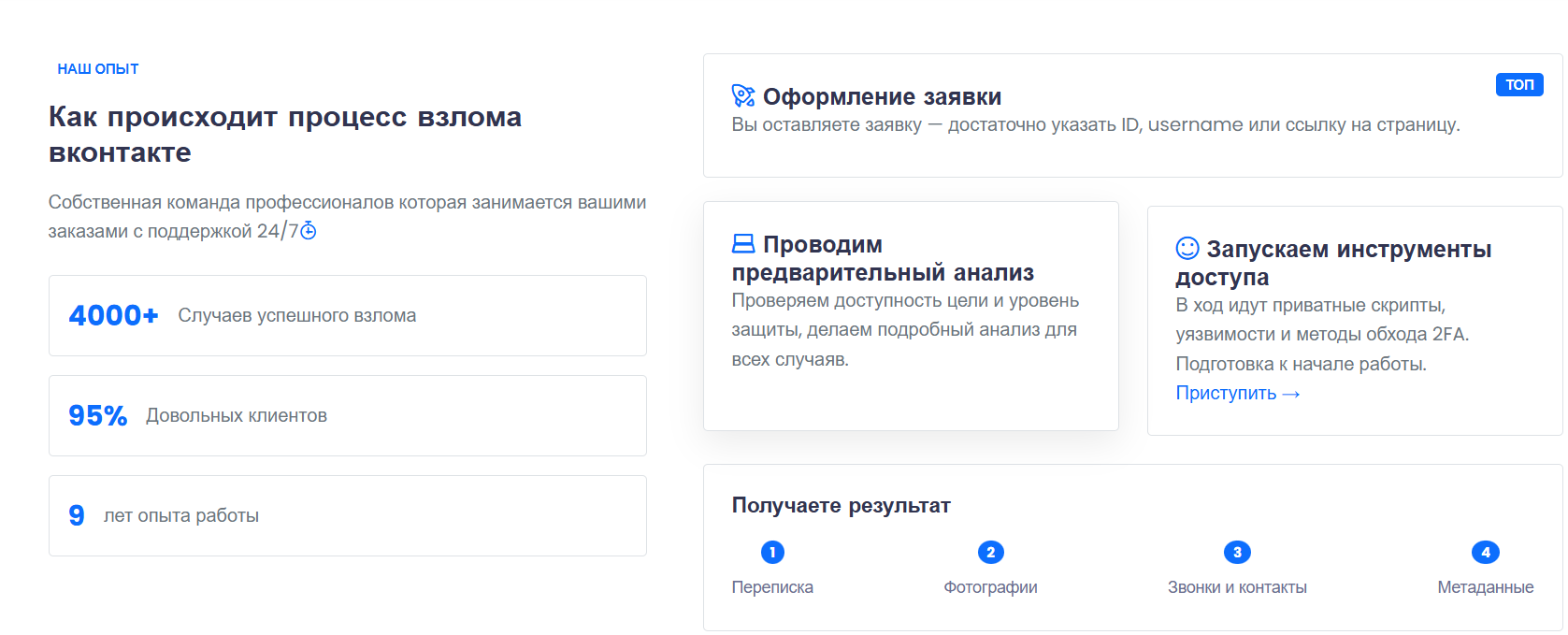Viewport: 1568px width, 635px height.
Task: Click the Довольных клиентов text
Action: coord(237,415)
